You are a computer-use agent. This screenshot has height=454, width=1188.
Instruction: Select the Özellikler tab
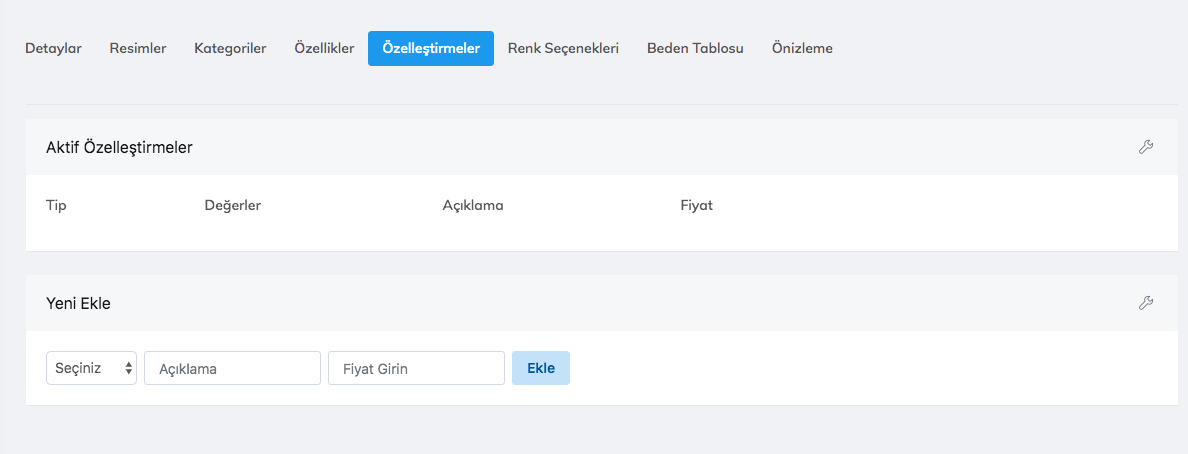[324, 48]
